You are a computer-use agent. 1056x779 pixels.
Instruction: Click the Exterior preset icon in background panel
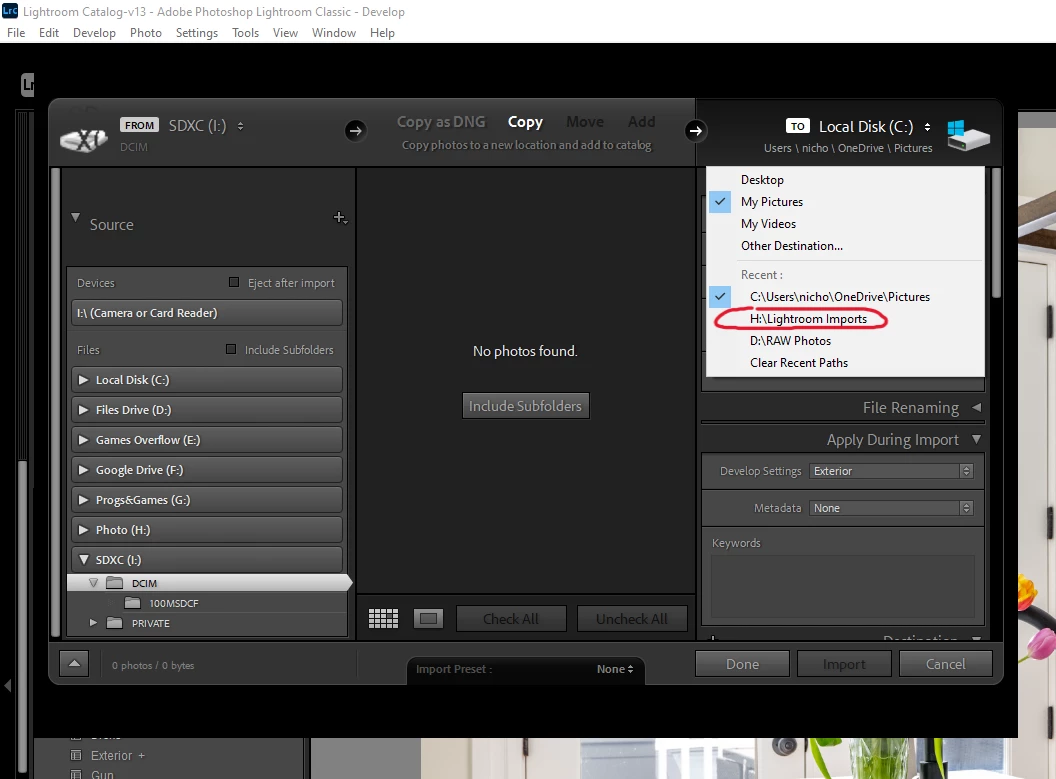point(76,755)
